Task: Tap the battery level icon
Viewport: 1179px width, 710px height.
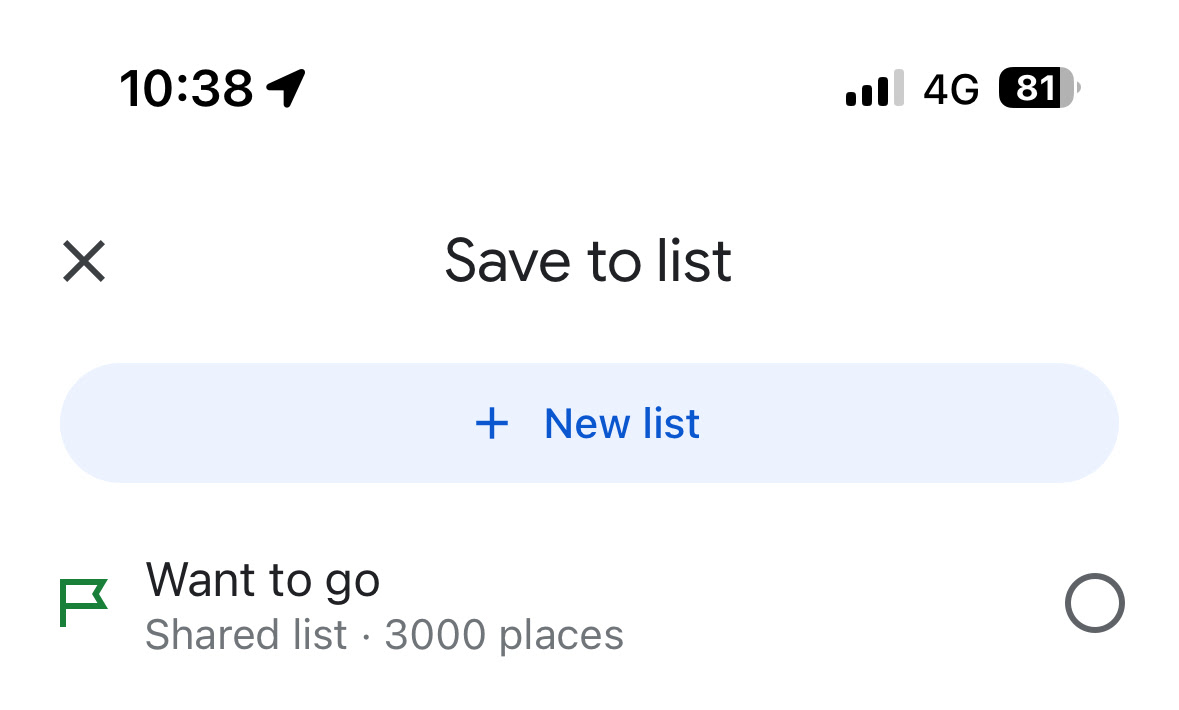Action: [x=1039, y=89]
